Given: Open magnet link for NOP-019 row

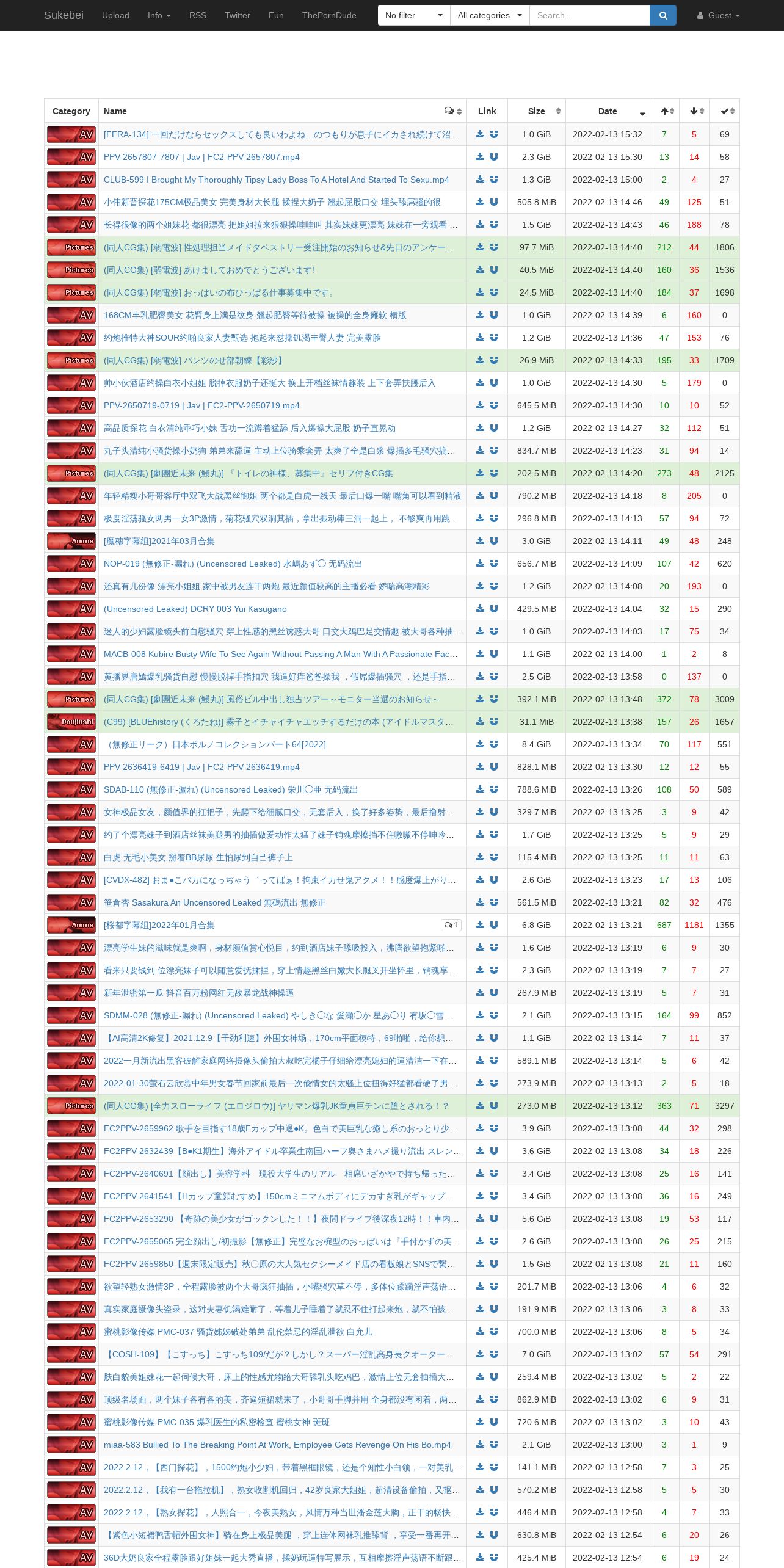Looking at the screenshot, I should [494, 564].
